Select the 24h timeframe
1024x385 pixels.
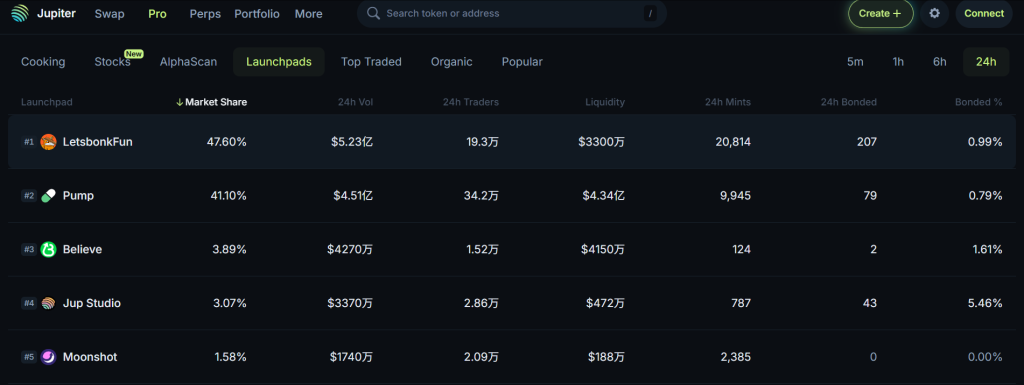985,62
